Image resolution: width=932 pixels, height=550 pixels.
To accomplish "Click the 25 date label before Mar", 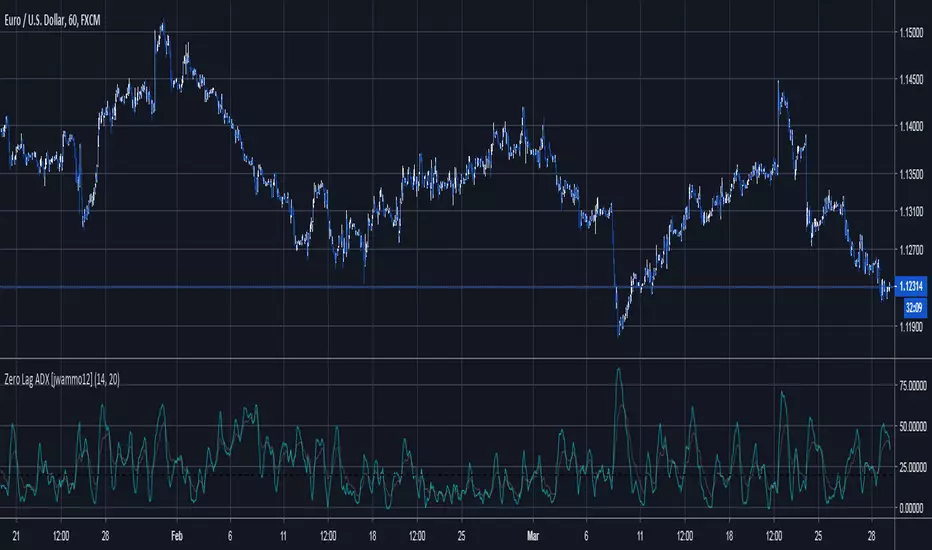I will [x=461, y=536].
